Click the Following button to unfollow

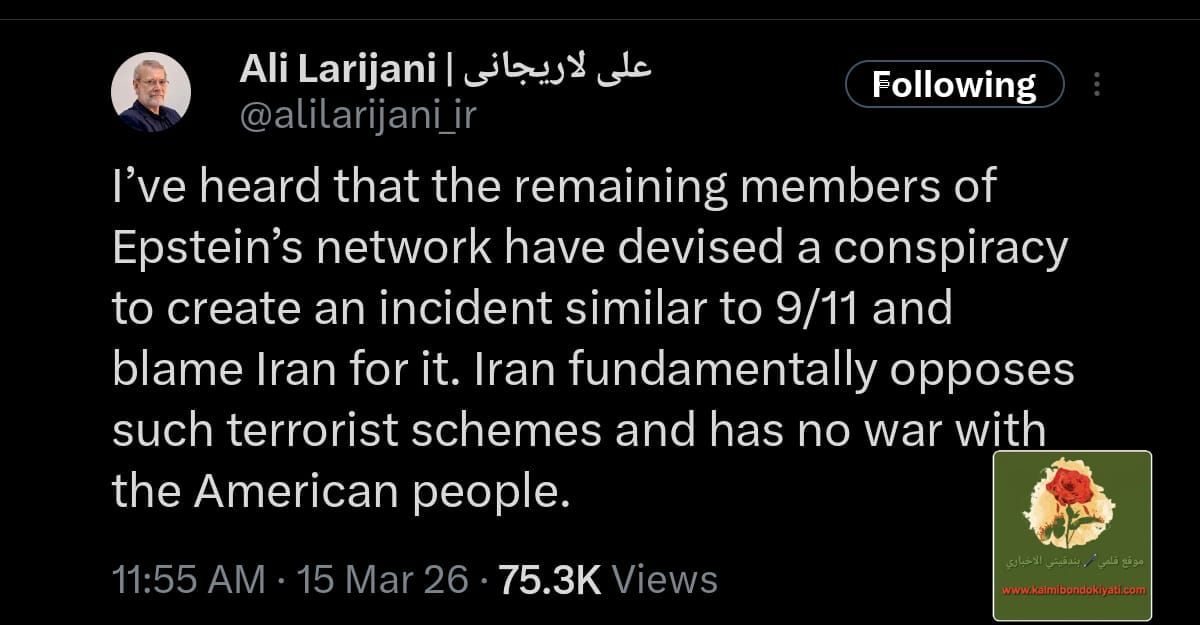click(954, 84)
